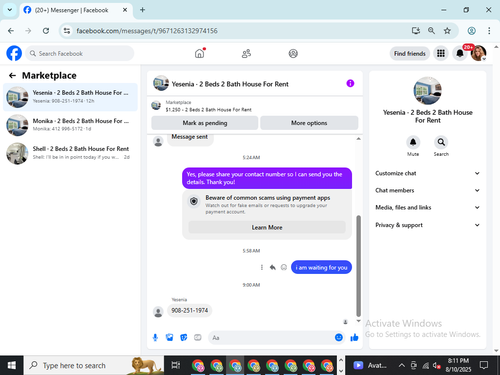Image resolution: width=500 pixels, height=375 pixels.
Task: Click browser back navigation arrow
Action: pos(11,31)
